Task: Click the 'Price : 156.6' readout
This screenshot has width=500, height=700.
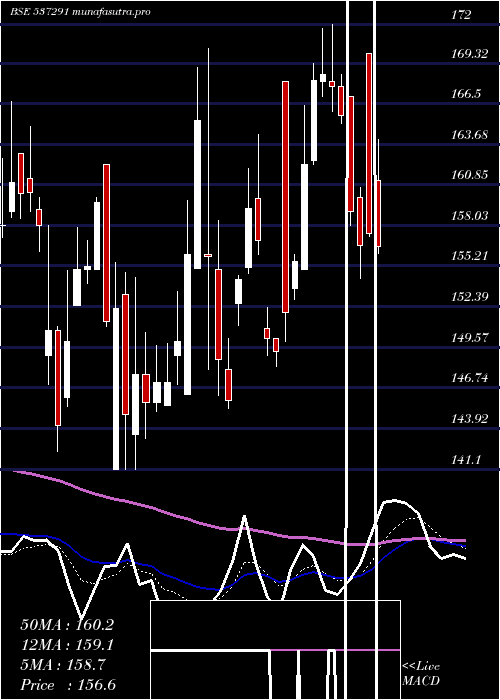Action: [68, 685]
